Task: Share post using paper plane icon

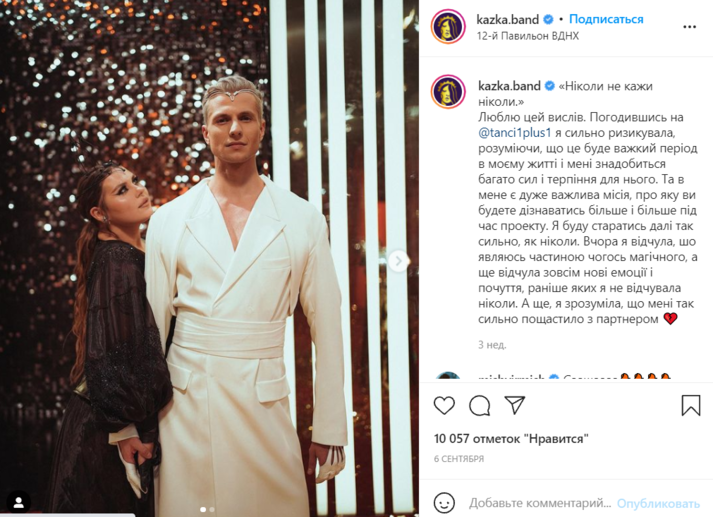Action: (515, 405)
